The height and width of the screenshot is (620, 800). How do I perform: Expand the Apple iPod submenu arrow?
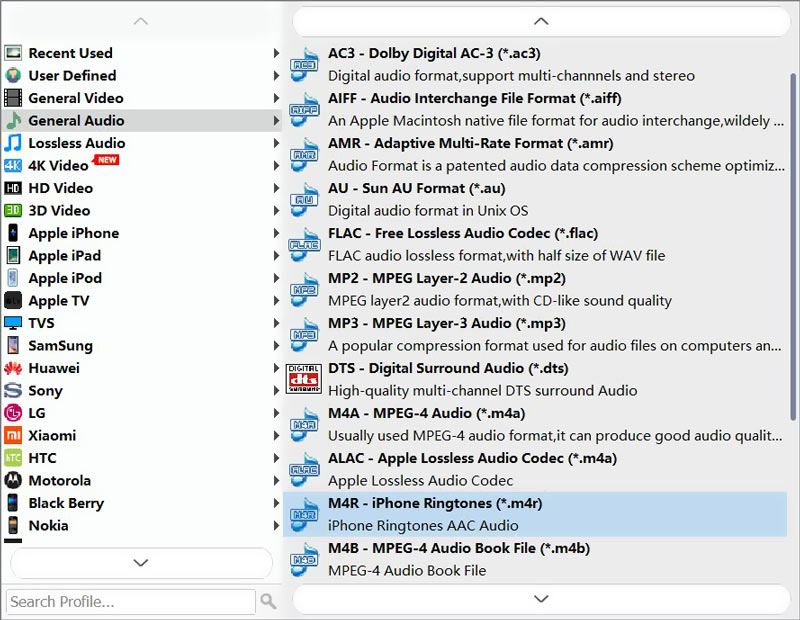coord(276,278)
